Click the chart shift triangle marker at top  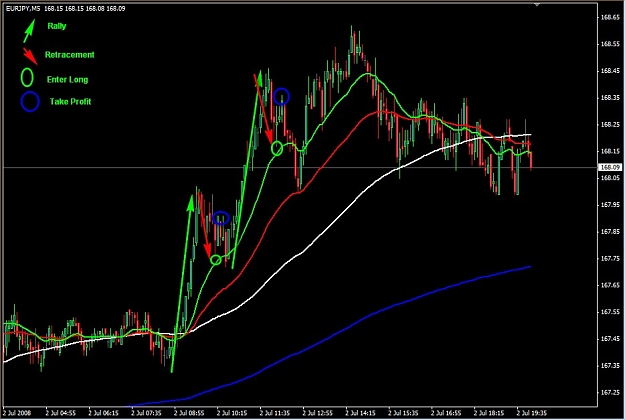tap(537, 4)
